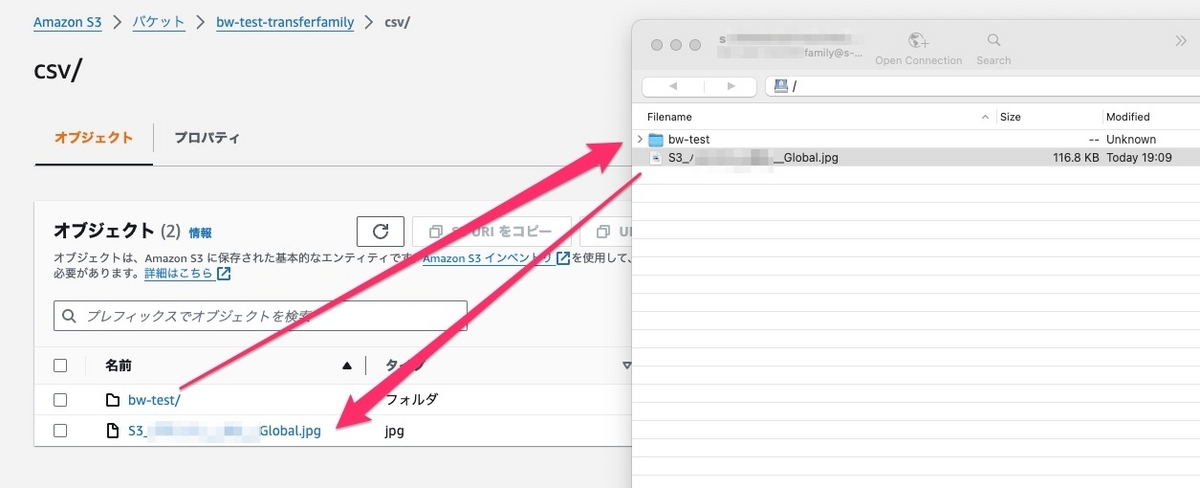Viewport: 1200px width, 488px height.
Task: Sort by Modified column header
Action: click(1128, 117)
